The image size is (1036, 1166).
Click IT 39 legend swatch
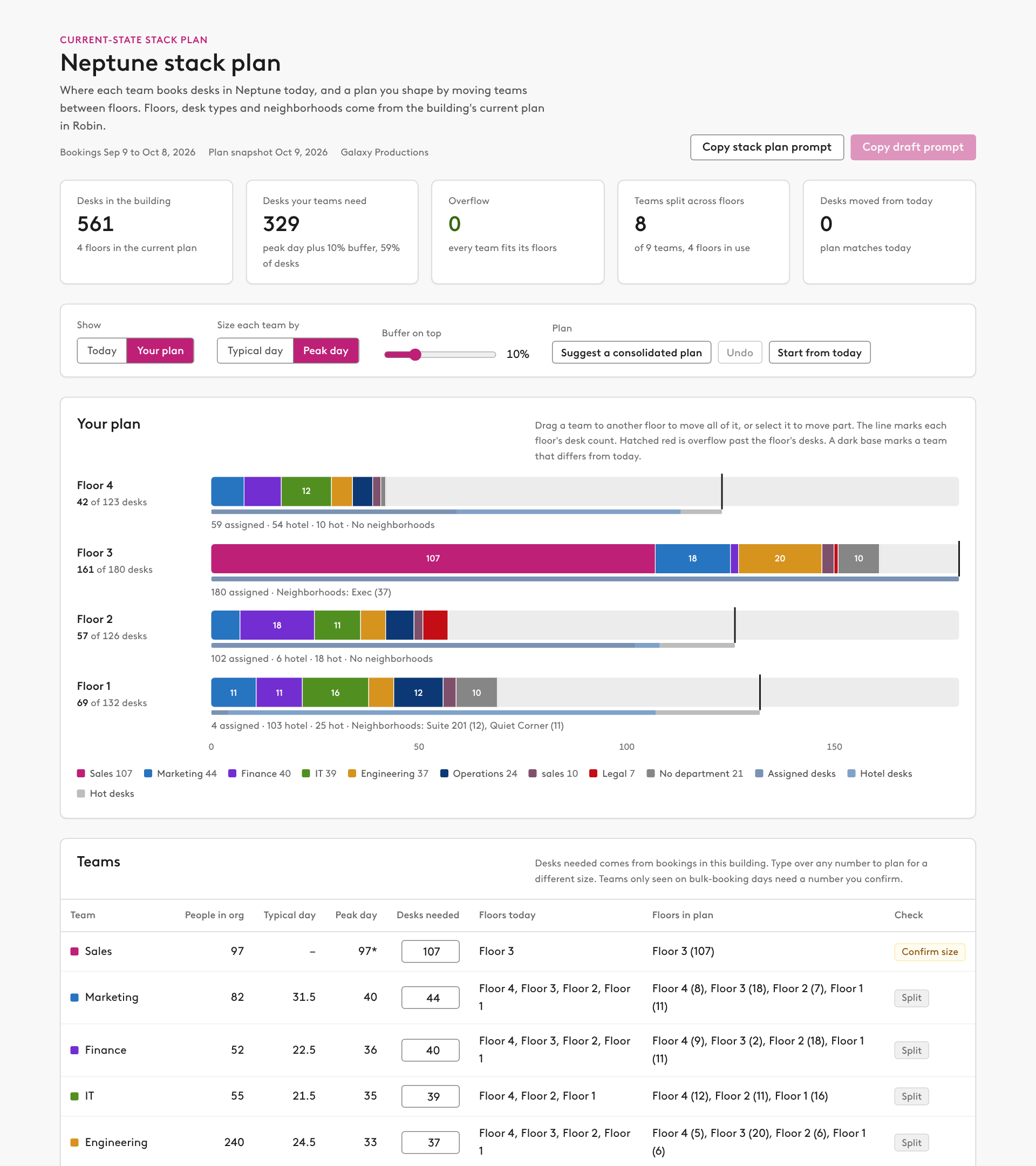tap(306, 774)
